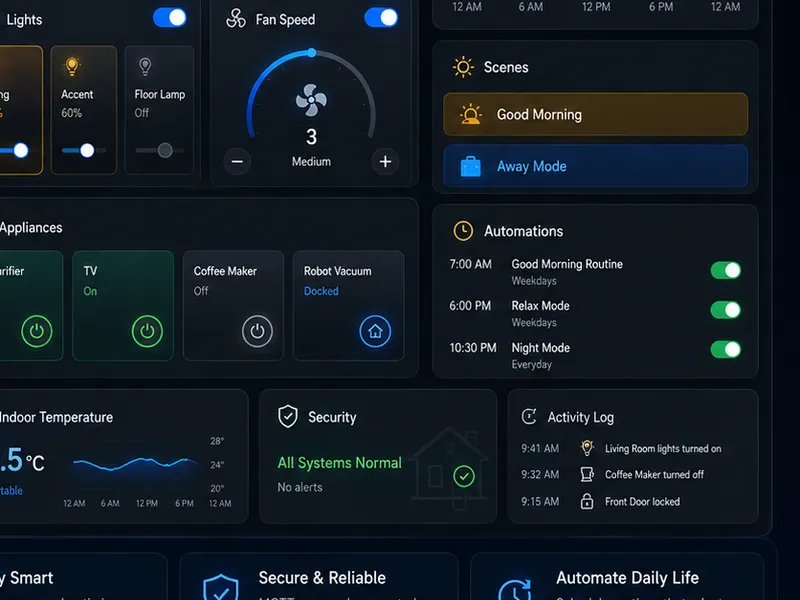800x600 pixels.
Task: Disable the Relax Mode automation toggle
Action: click(726, 310)
